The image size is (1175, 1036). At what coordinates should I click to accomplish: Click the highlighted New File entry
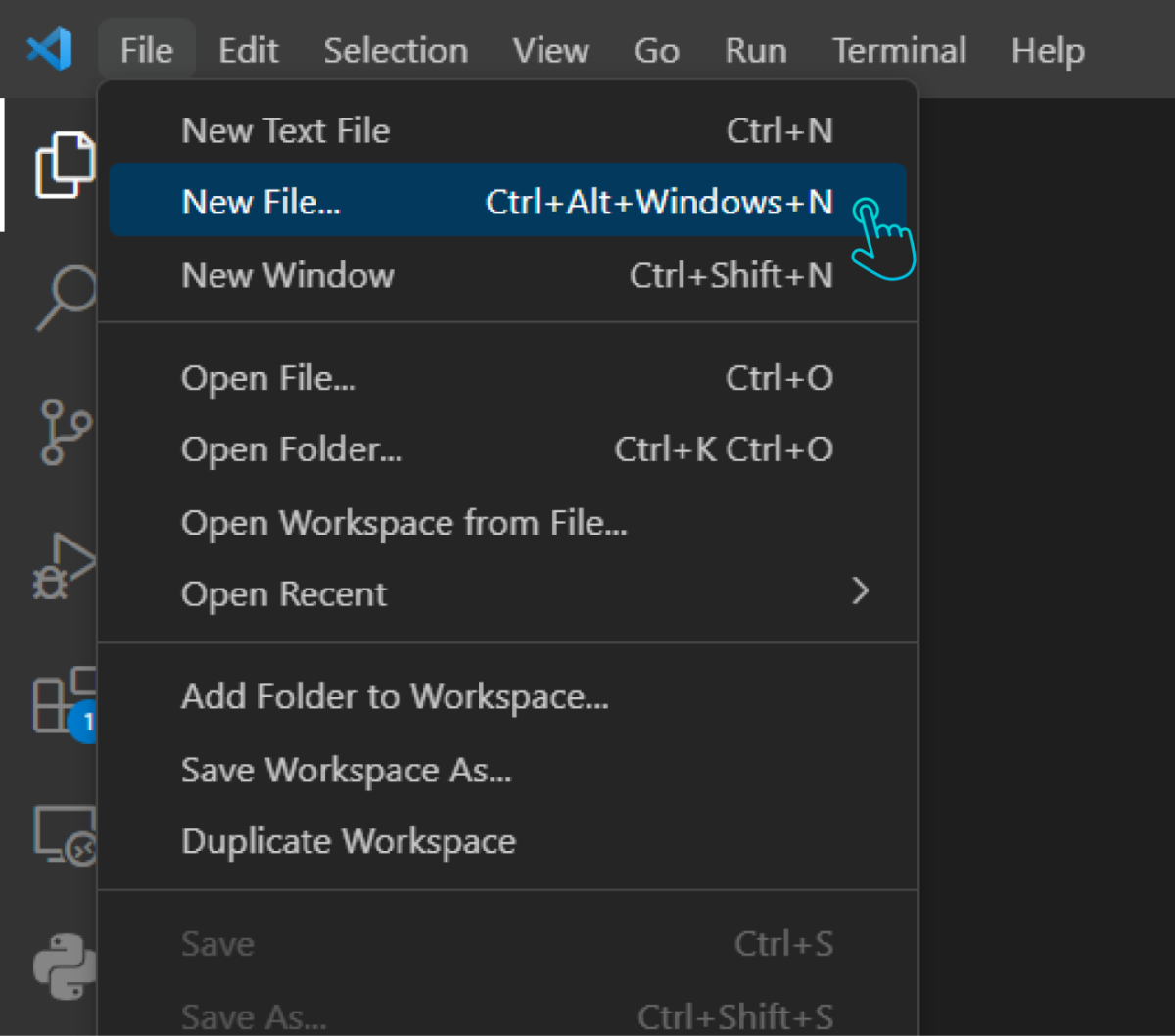261,201
